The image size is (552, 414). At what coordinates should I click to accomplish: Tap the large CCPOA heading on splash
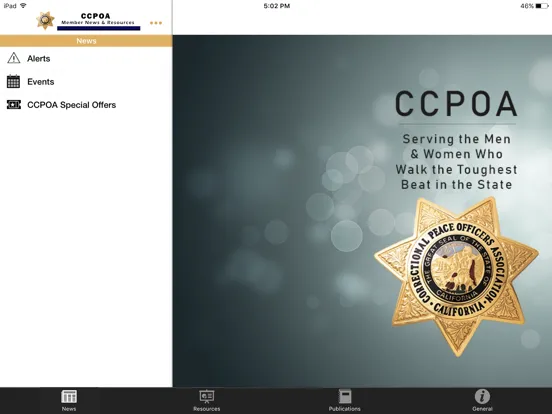click(x=456, y=104)
